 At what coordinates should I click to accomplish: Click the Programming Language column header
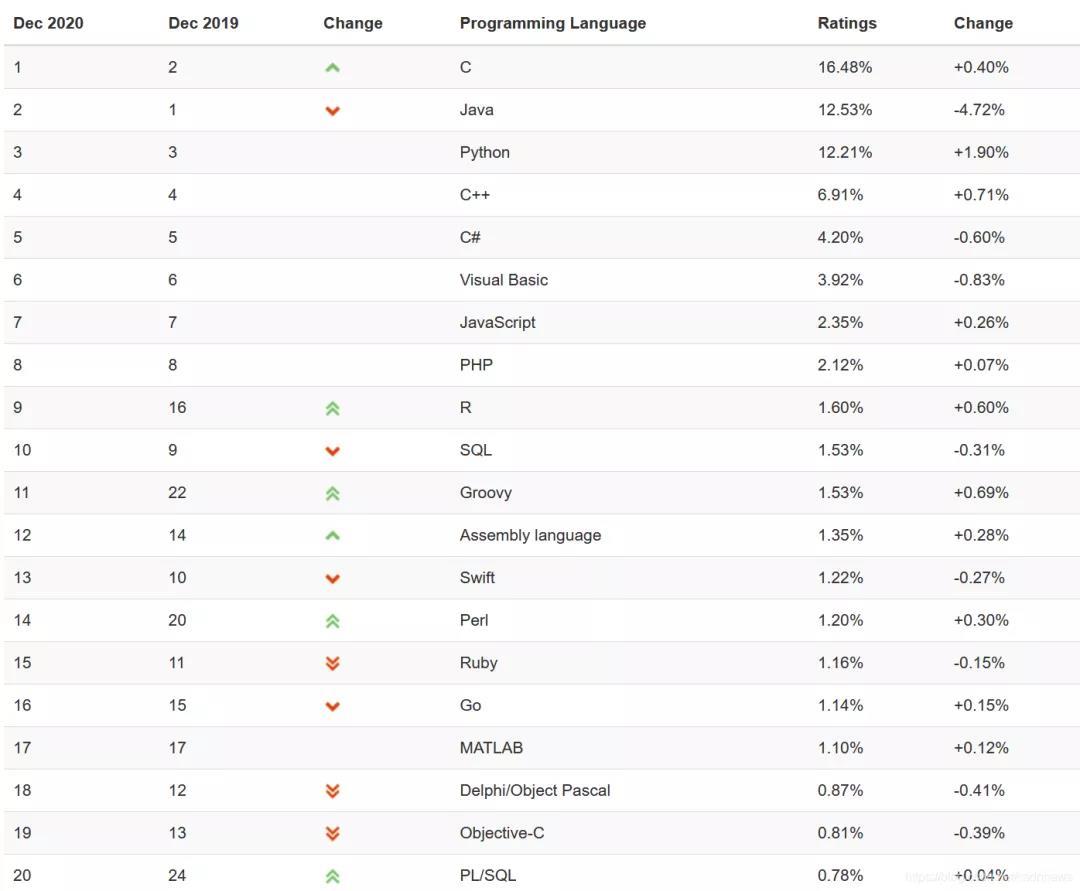click(x=552, y=23)
